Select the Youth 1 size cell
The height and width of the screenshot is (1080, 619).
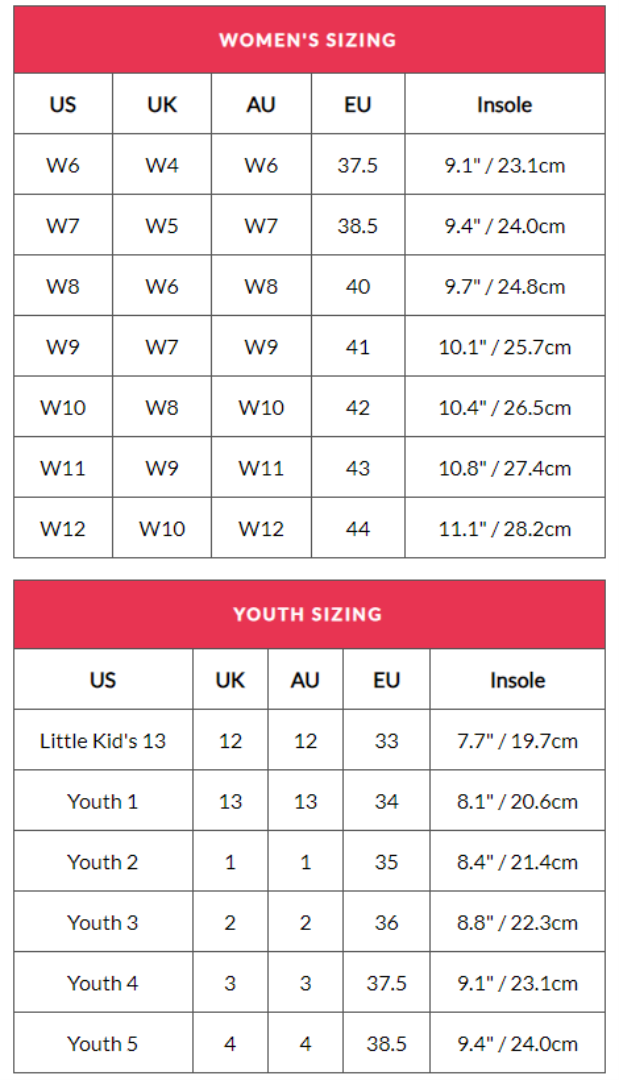tap(103, 802)
